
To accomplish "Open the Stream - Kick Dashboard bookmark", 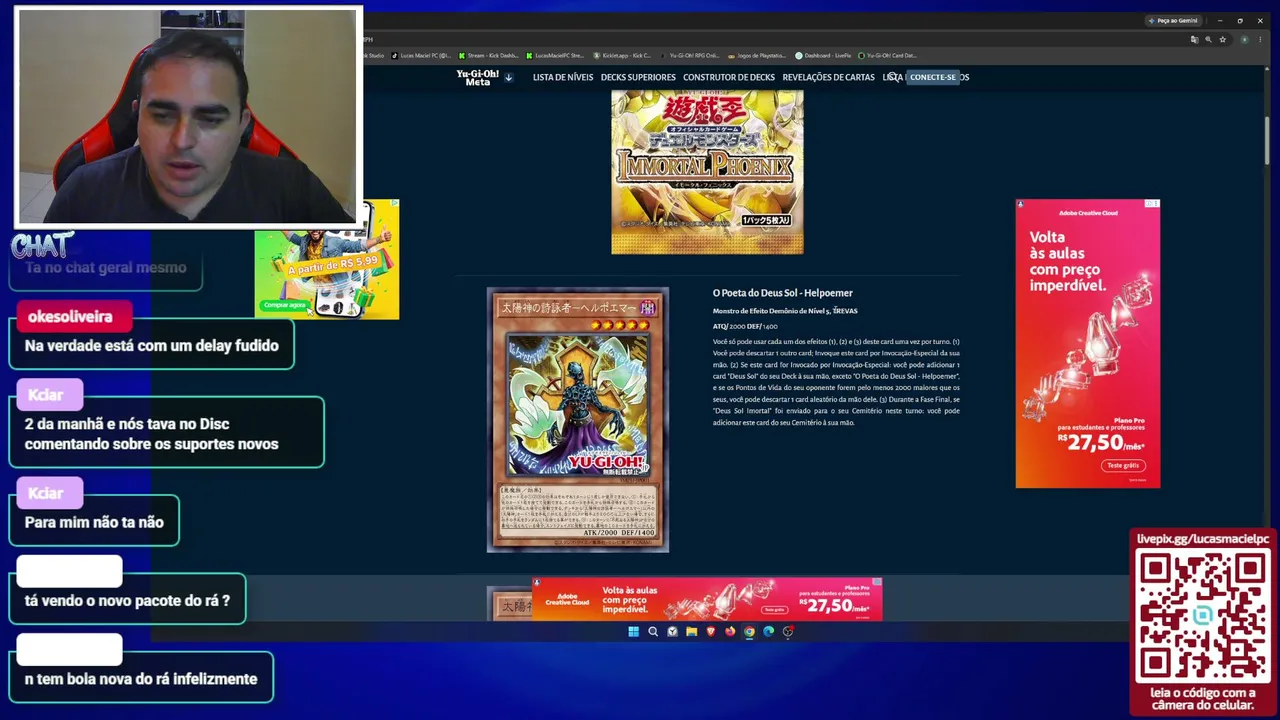I will (x=488, y=56).
